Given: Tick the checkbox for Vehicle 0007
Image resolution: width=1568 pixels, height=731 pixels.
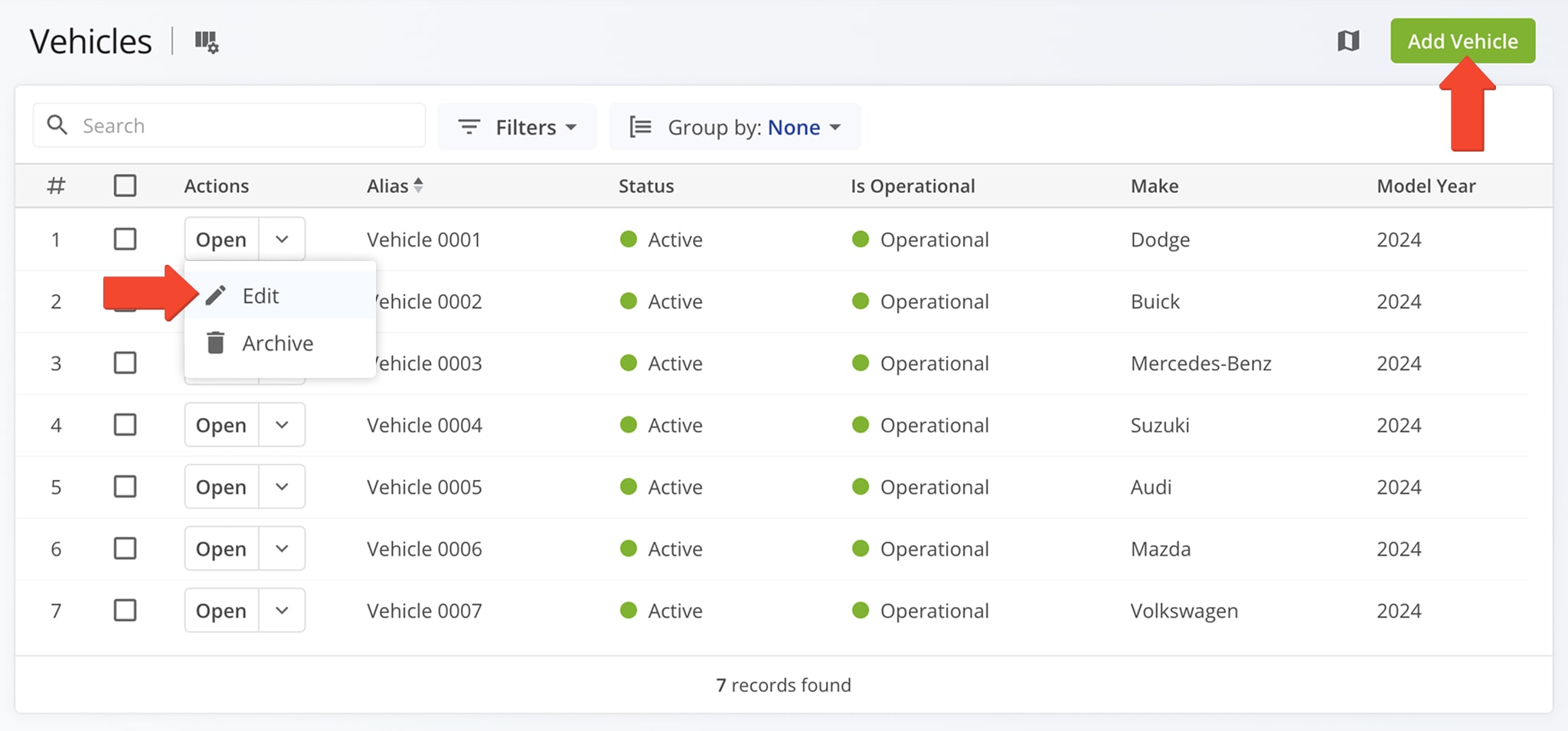Looking at the screenshot, I should coord(125,610).
